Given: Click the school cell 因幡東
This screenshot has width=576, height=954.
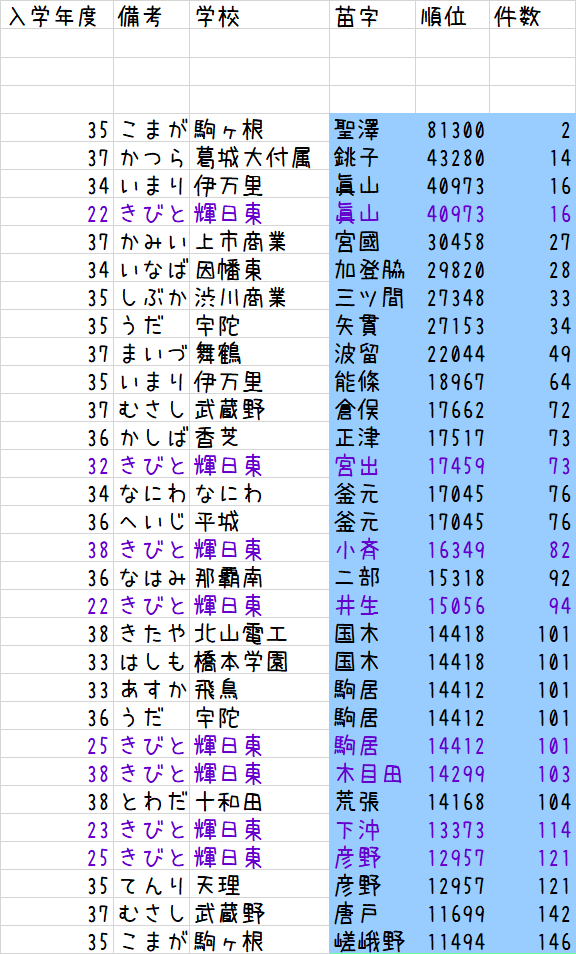Looking at the screenshot, I should click(x=260, y=268).
